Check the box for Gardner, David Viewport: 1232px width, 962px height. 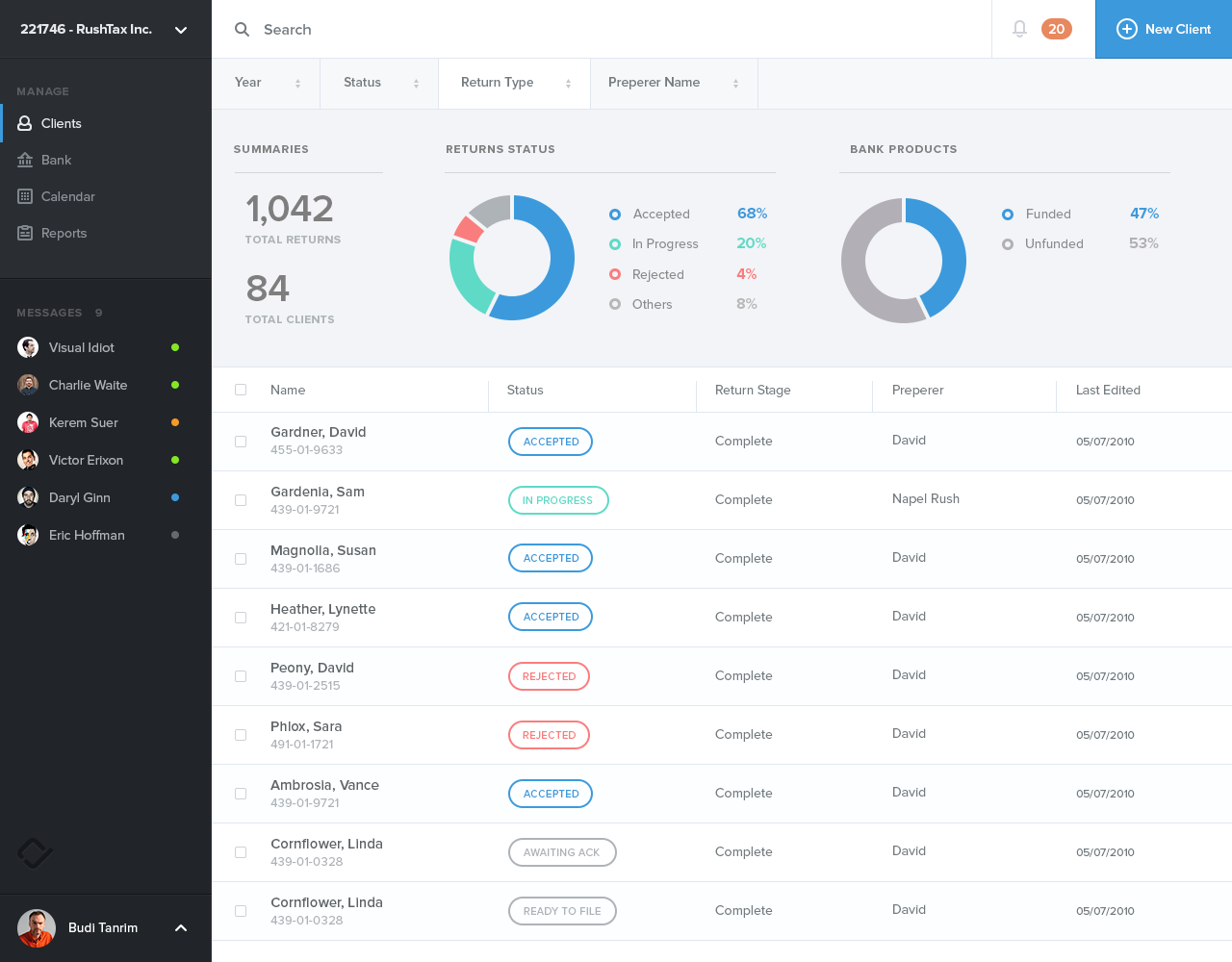241,442
